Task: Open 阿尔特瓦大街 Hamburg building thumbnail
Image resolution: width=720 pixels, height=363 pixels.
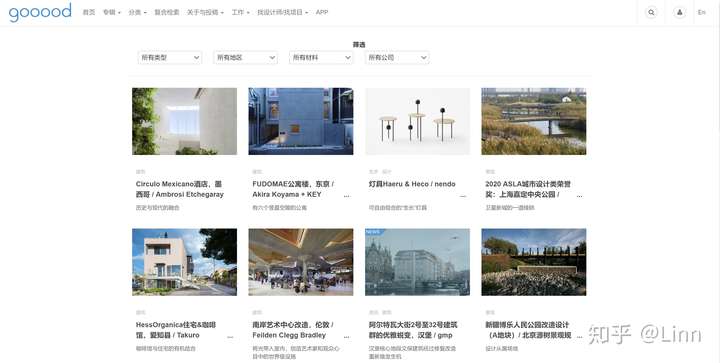Action: tap(417, 262)
